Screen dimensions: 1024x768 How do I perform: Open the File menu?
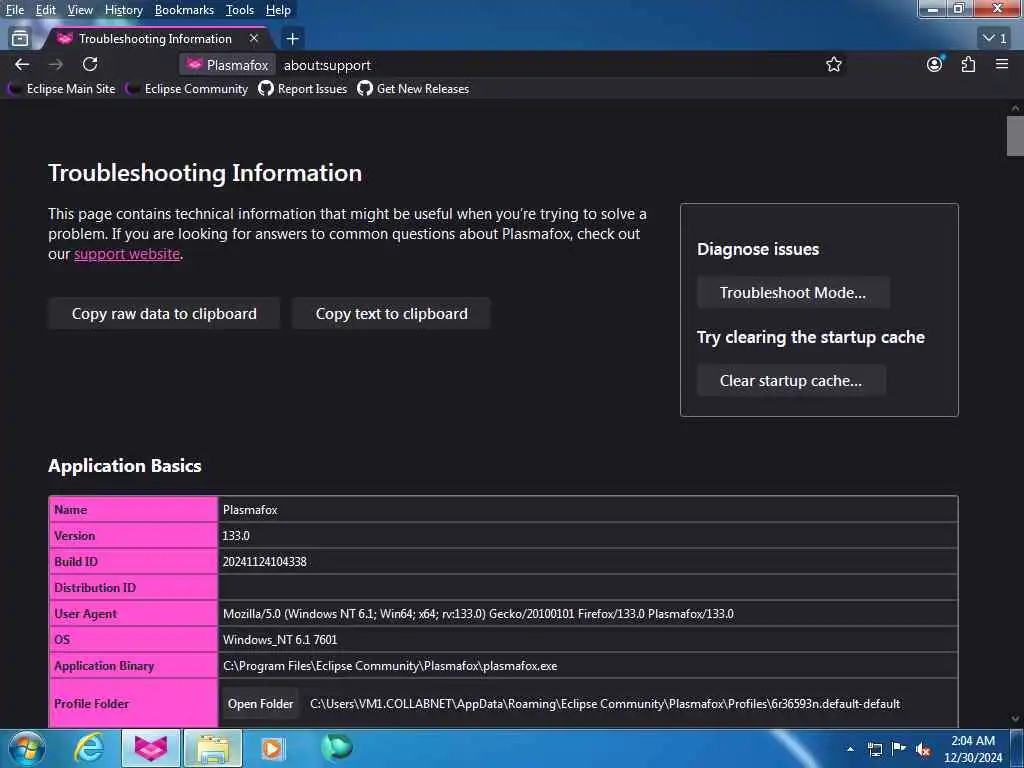14,10
